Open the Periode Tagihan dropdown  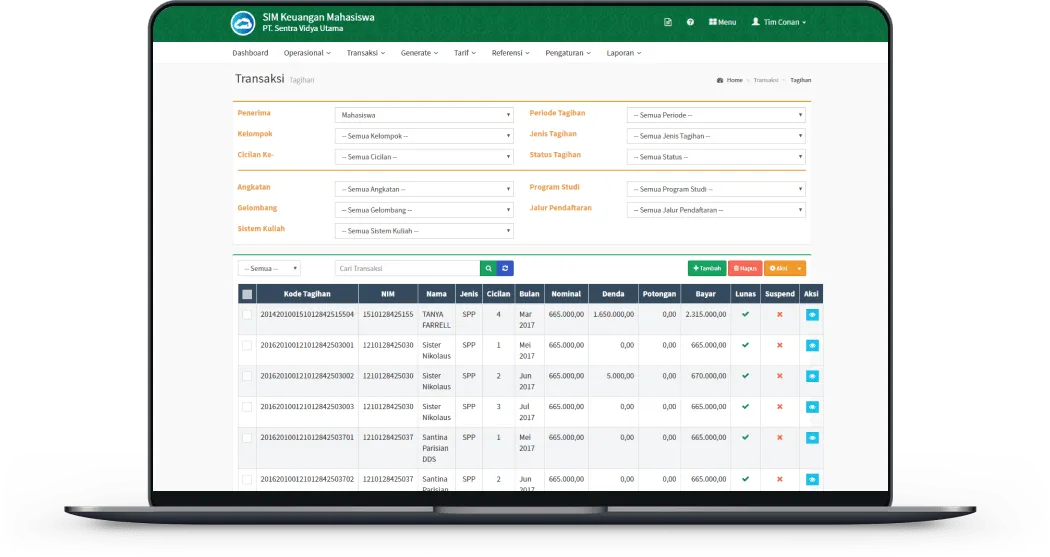[715, 115]
